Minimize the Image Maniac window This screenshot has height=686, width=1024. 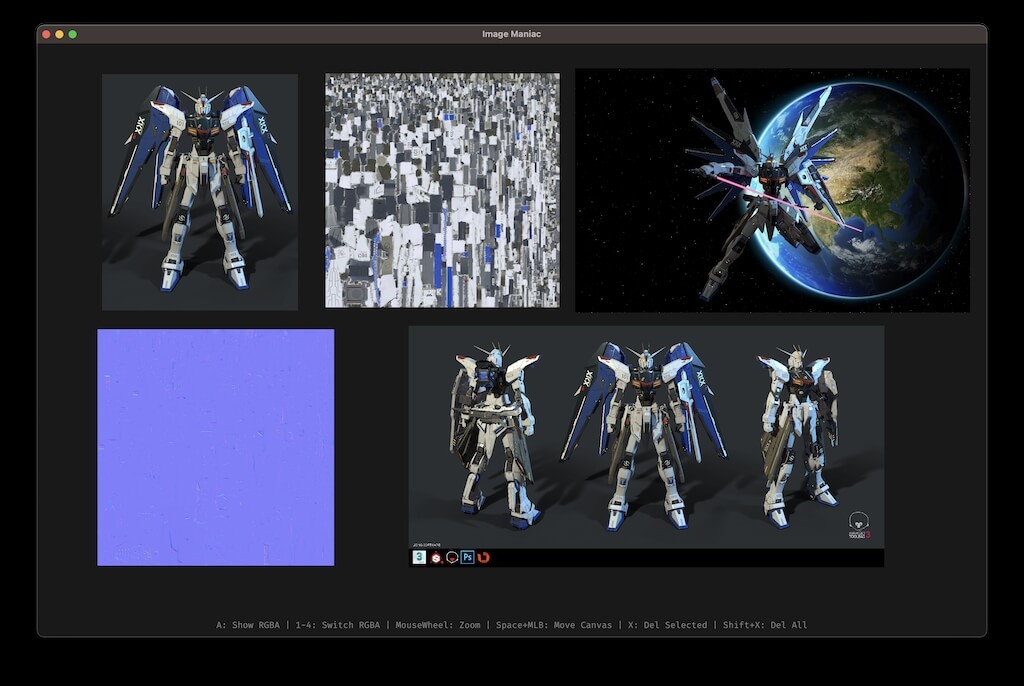[59, 34]
